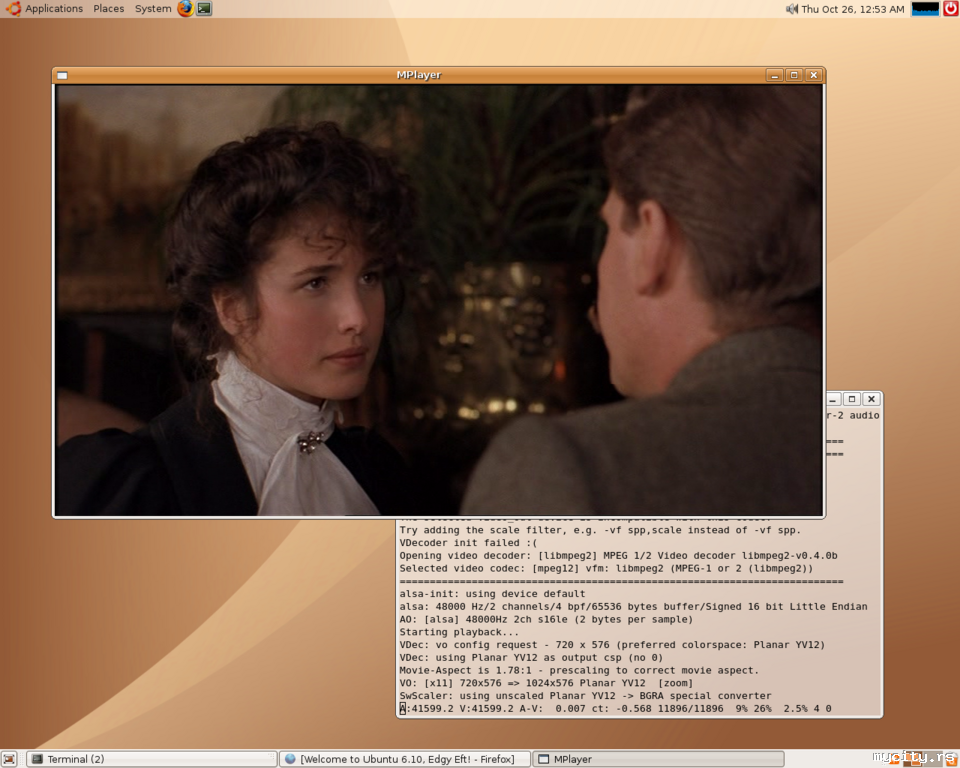
Task: Click the 'Selected video codec: [mpeg12]' line
Action: [606, 568]
